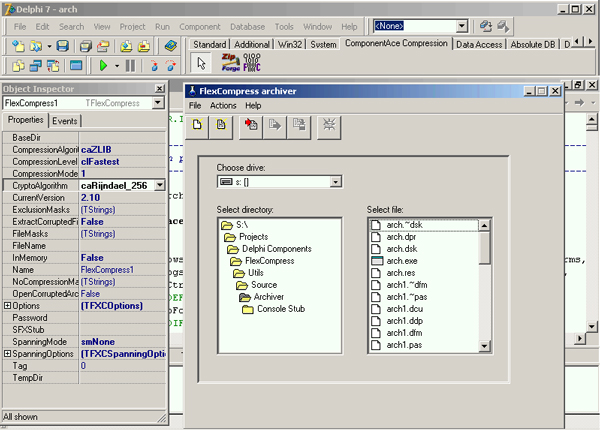Screen dimensions: 600x430
Task: Select the Console Stub folder
Action: pos(283,309)
